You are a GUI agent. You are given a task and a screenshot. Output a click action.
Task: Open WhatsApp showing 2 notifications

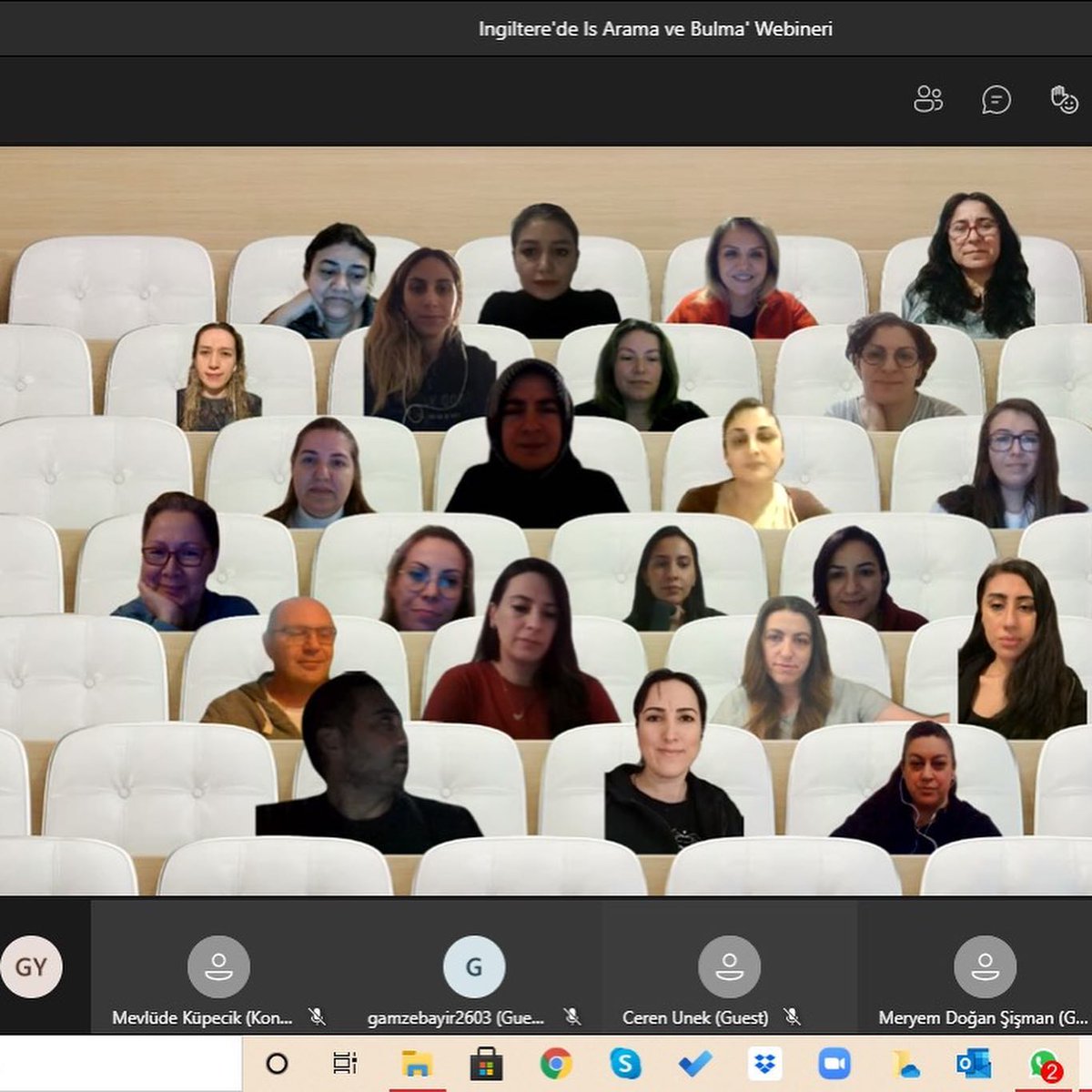1041,1063
